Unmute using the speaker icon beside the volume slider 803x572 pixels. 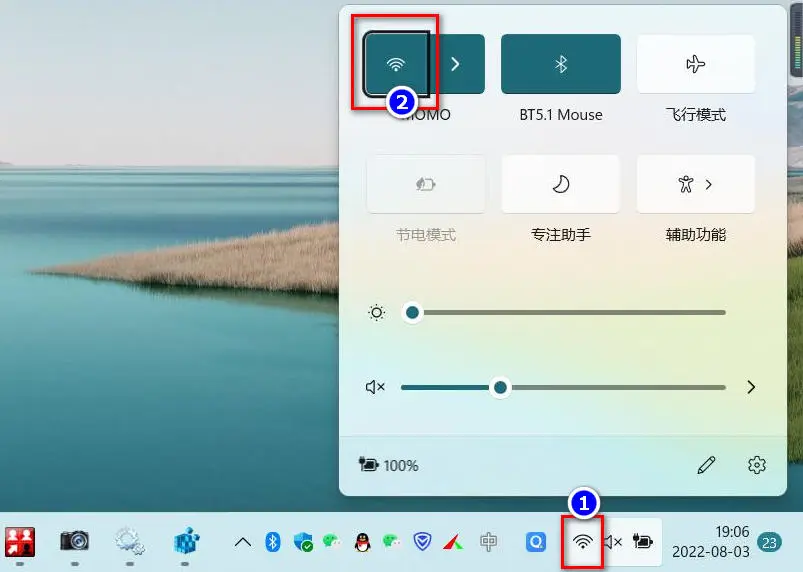(376, 387)
